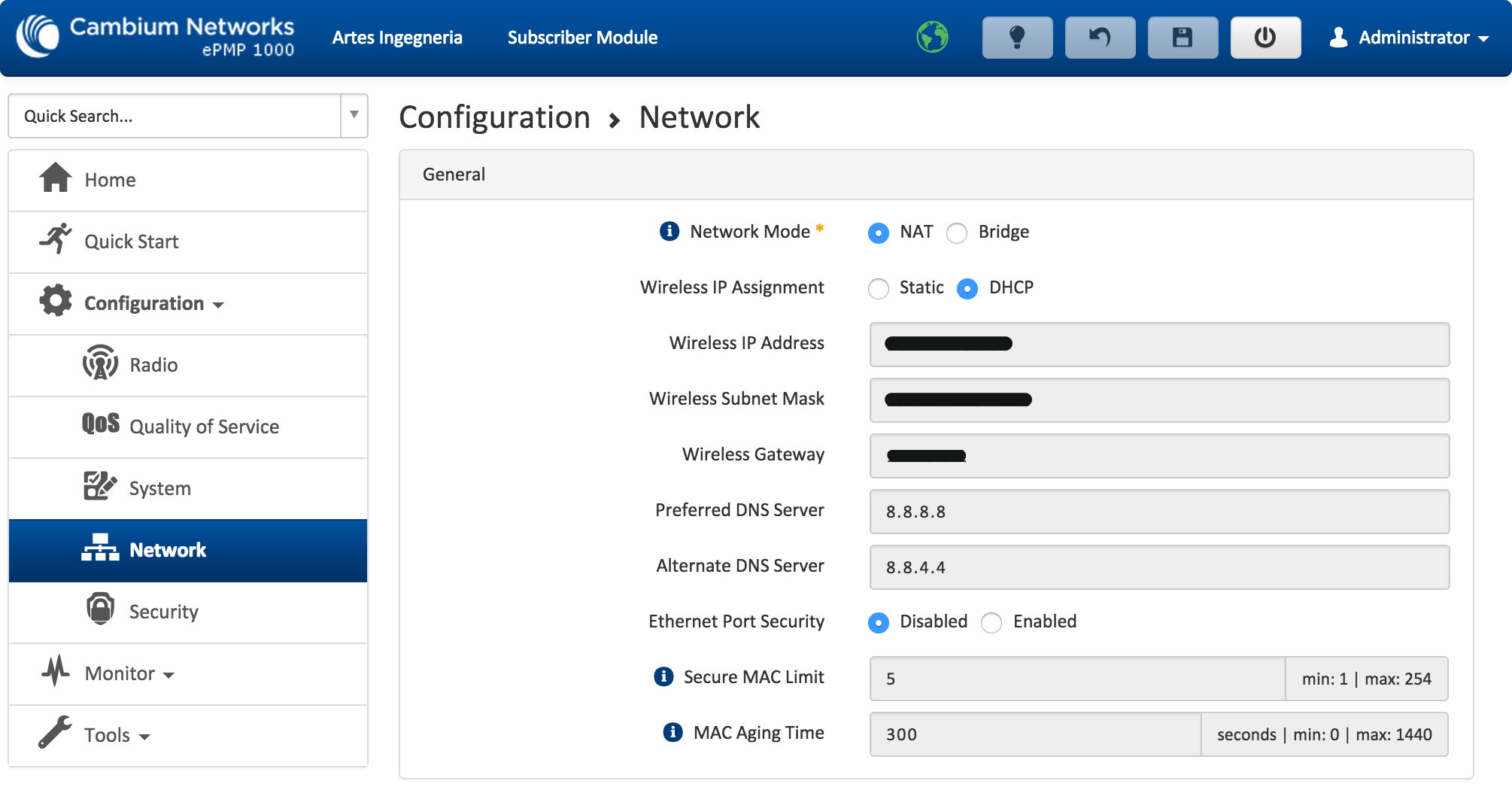The width and height of the screenshot is (1512, 793).
Task: Click the Tools wrench icon
Action: (56, 732)
